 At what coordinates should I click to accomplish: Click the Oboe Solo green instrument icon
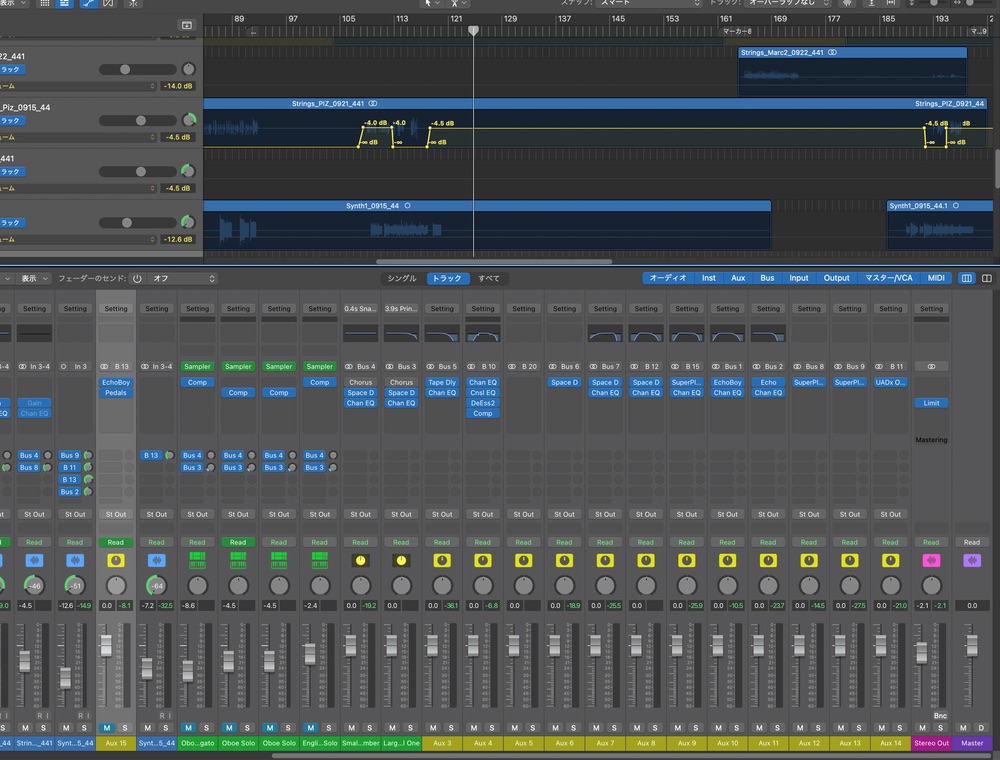(x=238, y=561)
